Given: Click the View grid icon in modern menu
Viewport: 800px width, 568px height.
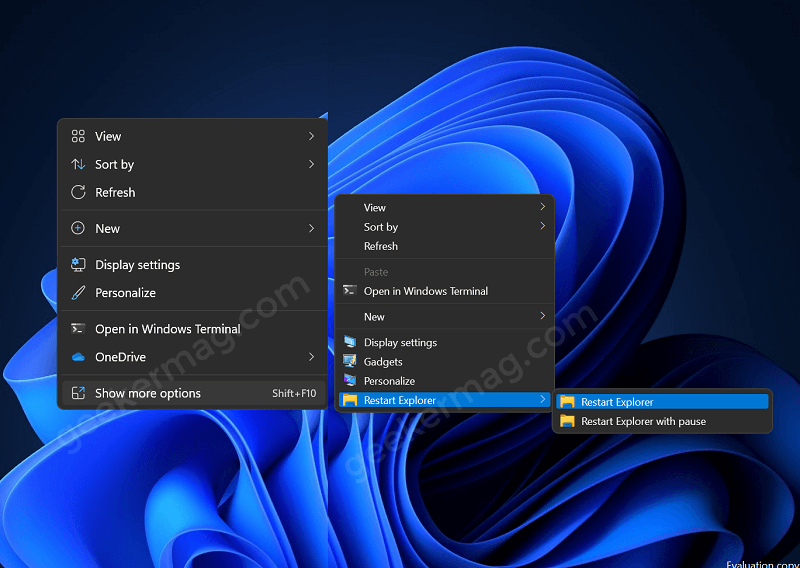Looking at the screenshot, I should (78, 136).
